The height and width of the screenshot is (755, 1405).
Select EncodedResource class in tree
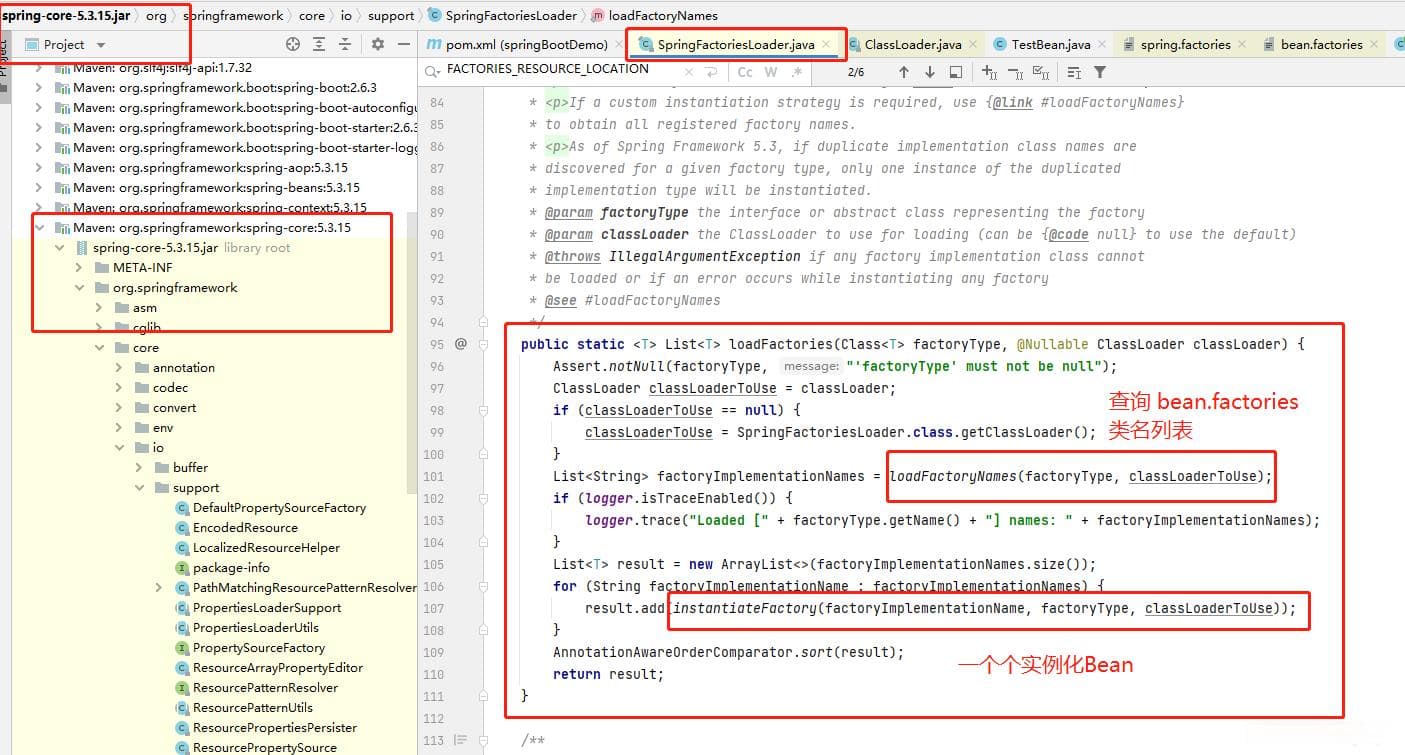tap(236, 527)
